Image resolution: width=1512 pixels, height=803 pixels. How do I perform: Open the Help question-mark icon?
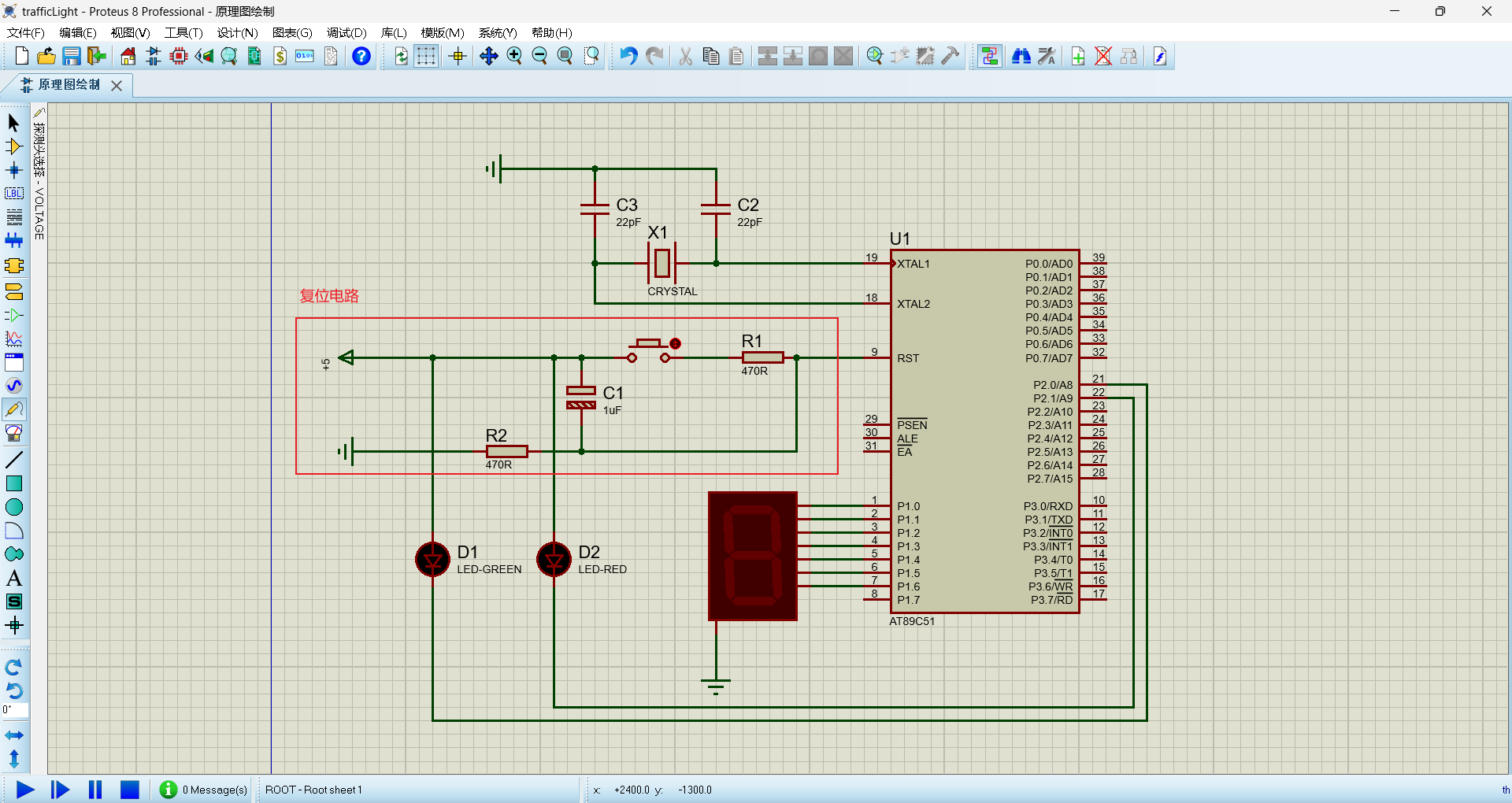(361, 56)
